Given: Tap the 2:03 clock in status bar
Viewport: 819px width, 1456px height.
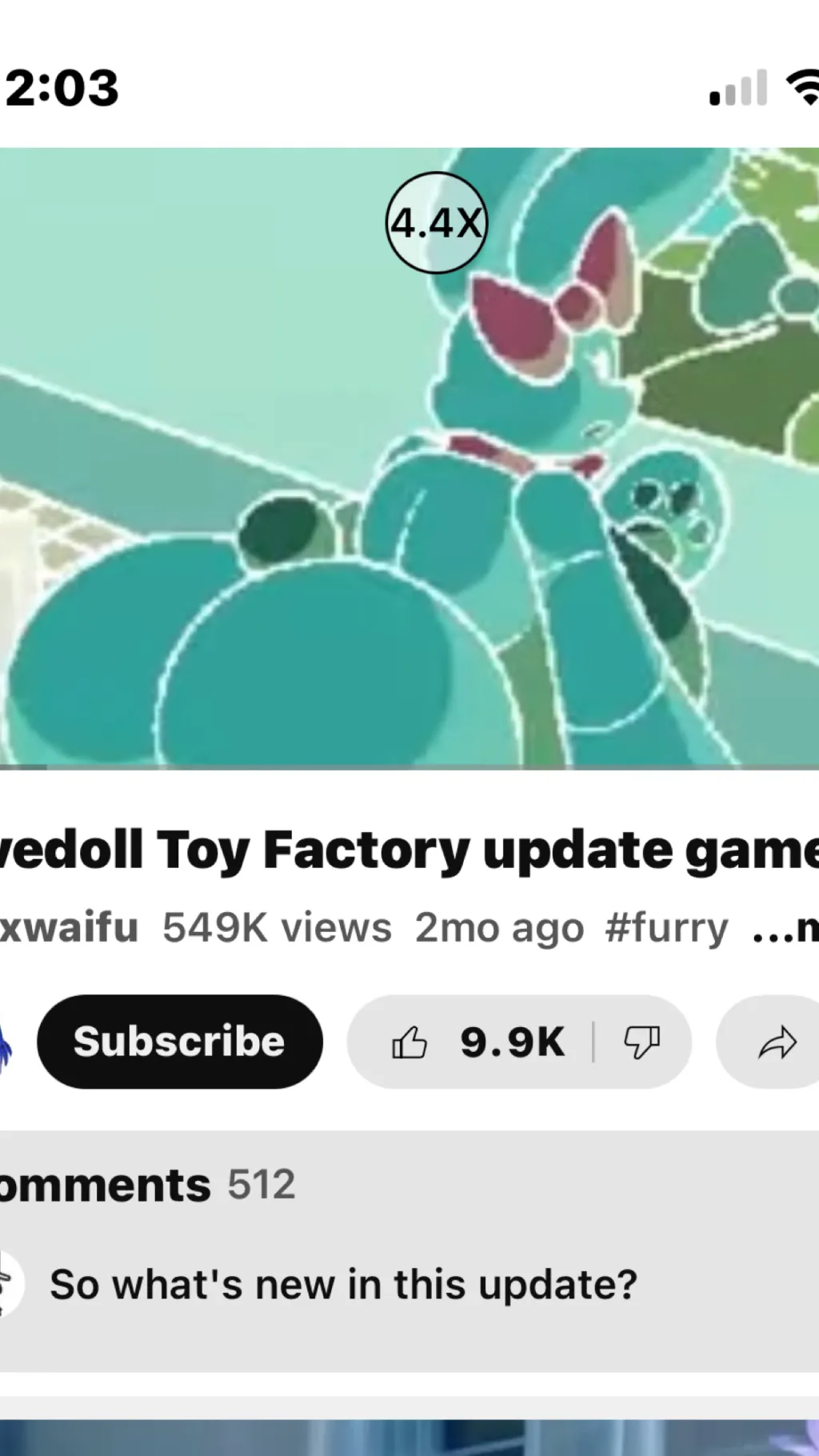Looking at the screenshot, I should click(x=62, y=88).
